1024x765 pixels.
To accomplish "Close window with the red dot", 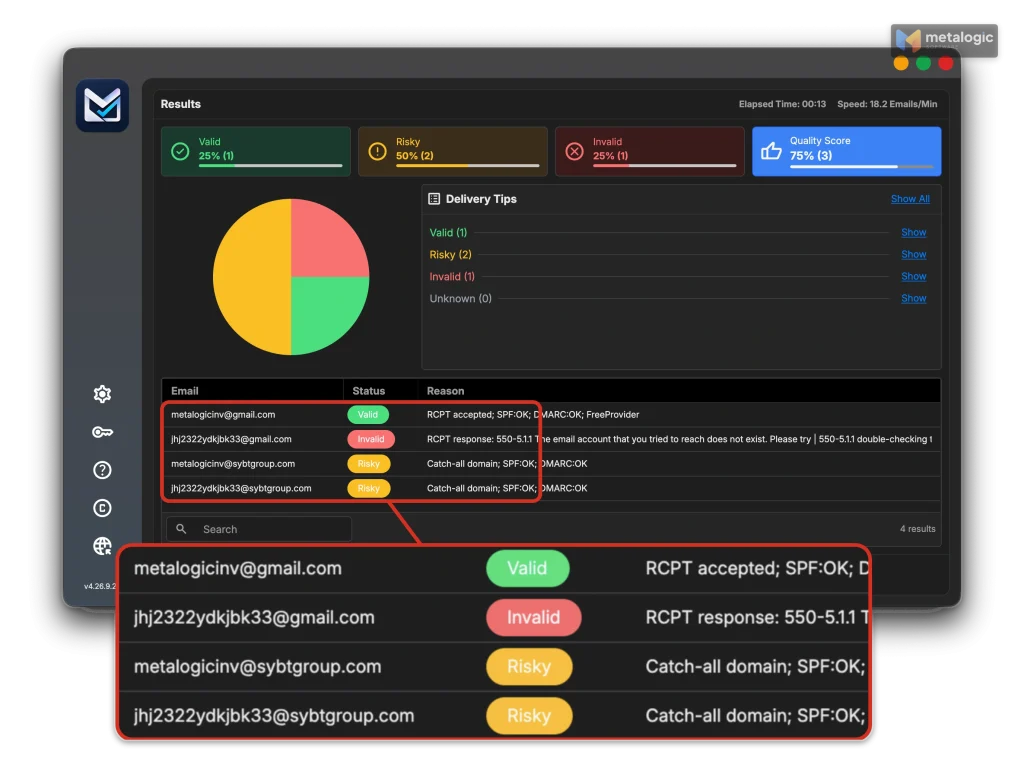I will click(x=945, y=63).
